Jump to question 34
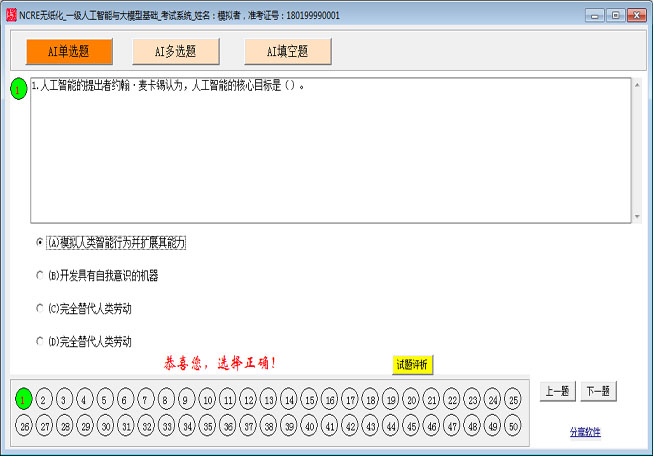The height and width of the screenshot is (456, 653). click(x=187, y=426)
